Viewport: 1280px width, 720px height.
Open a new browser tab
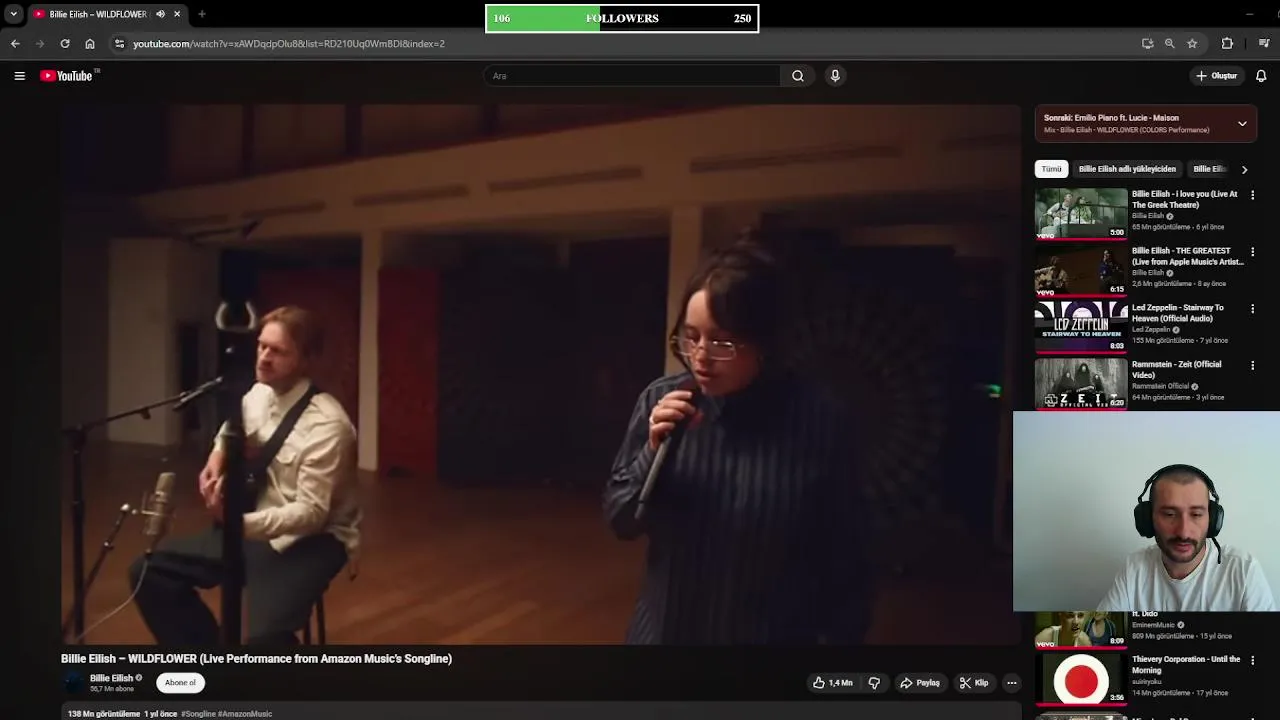[x=202, y=14]
